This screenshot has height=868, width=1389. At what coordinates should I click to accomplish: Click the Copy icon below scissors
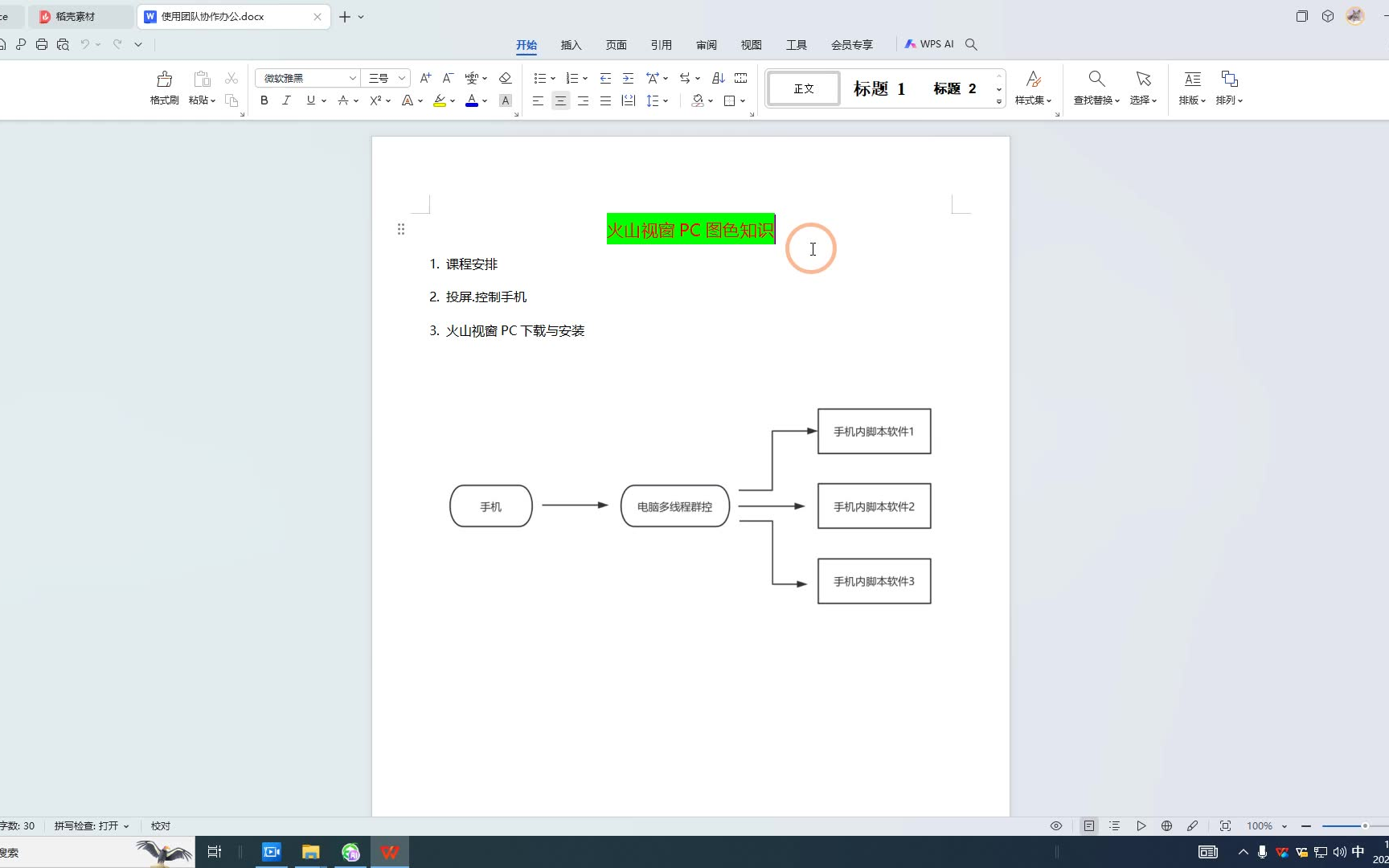(x=231, y=100)
